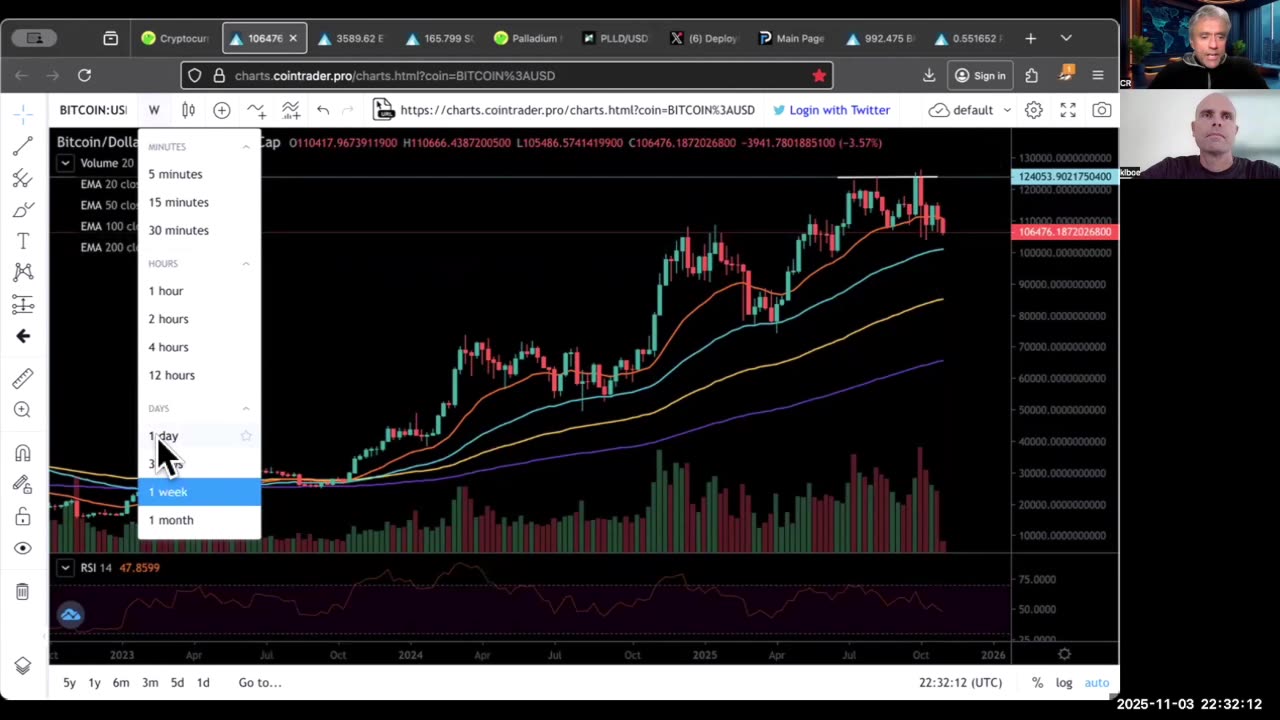Collapse the indicator legend next to Volume
This screenshot has height=720, width=1280.
65,163
